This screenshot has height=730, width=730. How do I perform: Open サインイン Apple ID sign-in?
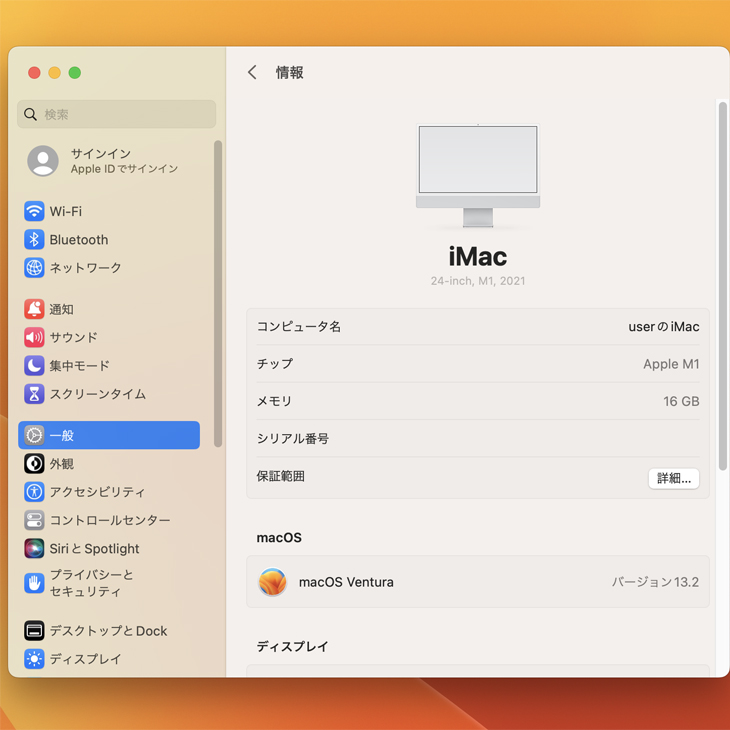tap(102, 161)
